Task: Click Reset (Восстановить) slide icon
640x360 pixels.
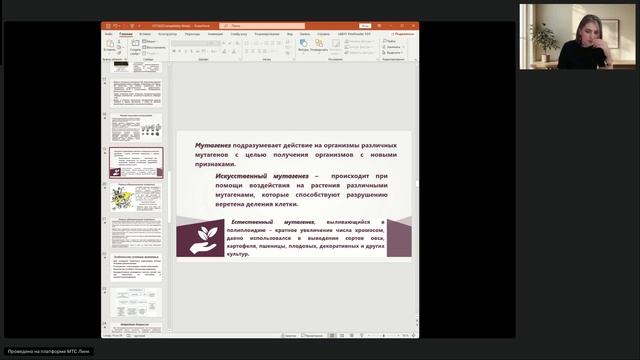Action: click(144, 47)
